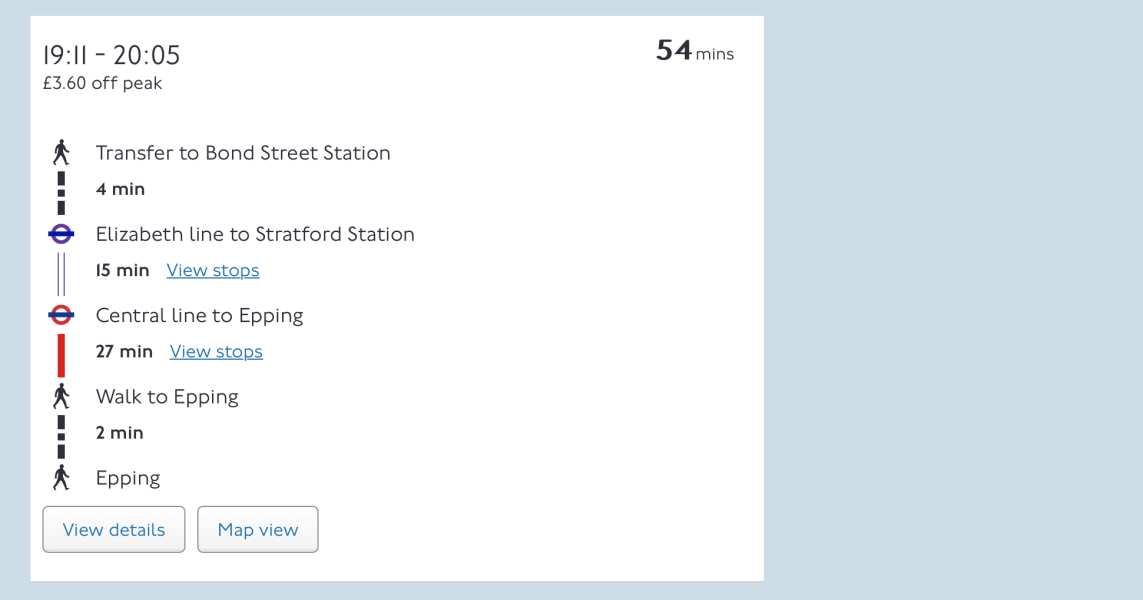The height and width of the screenshot is (600, 1143).
Task: Click the Elizabeth line purple roundel icon
Action: click(61, 234)
